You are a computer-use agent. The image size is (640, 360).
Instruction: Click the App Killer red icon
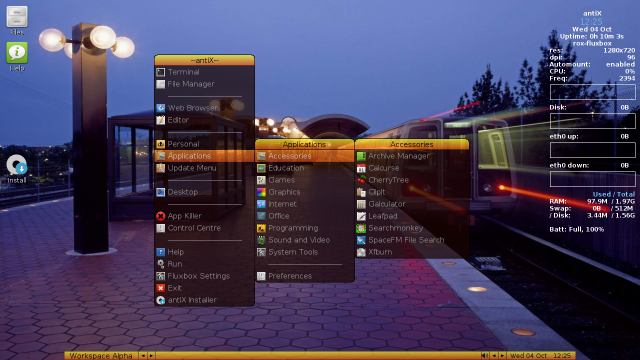coord(161,216)
